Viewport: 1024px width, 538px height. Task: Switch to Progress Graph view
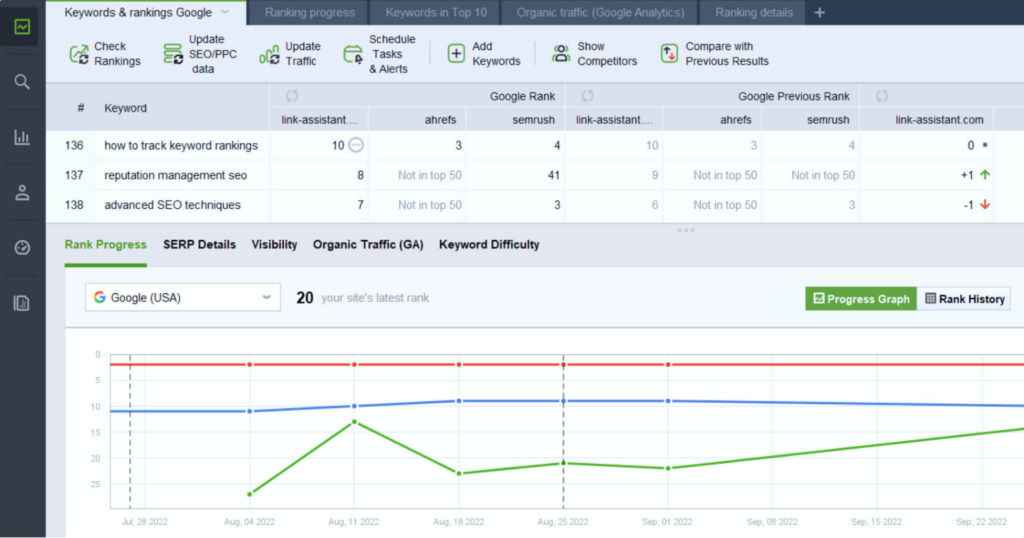[861, 299]
